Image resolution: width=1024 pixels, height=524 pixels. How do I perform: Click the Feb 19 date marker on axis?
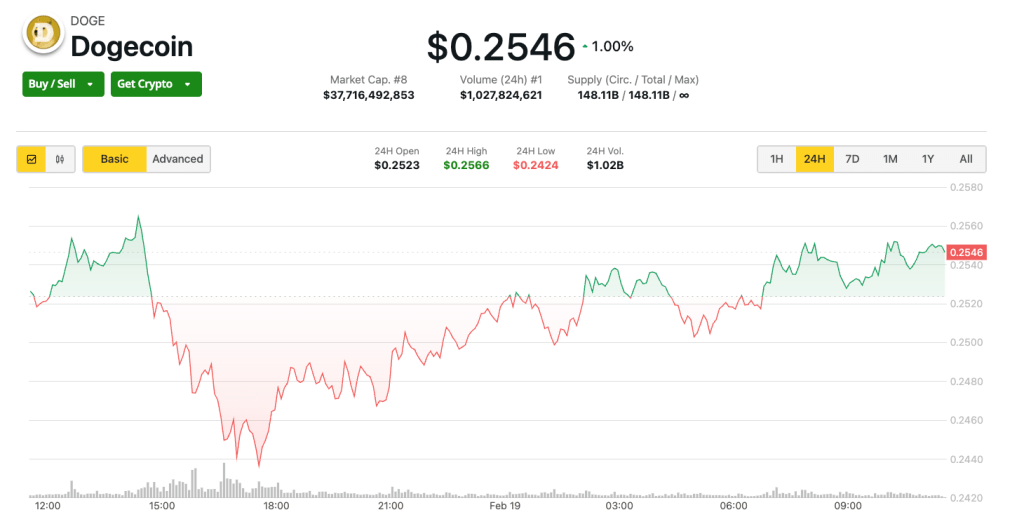click(505, 506)
